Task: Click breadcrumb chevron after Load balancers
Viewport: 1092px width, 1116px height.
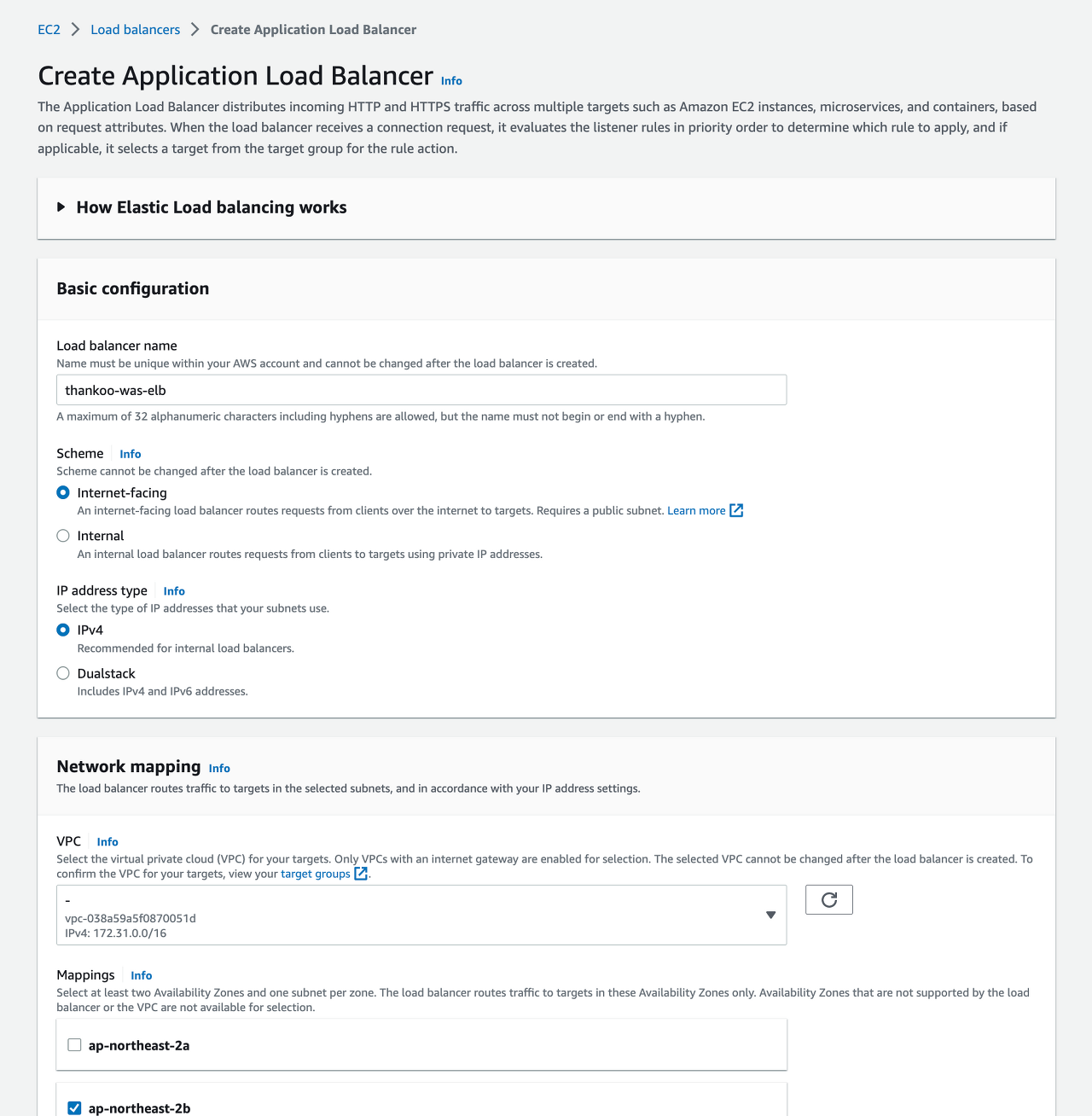Action: point(195,30)
